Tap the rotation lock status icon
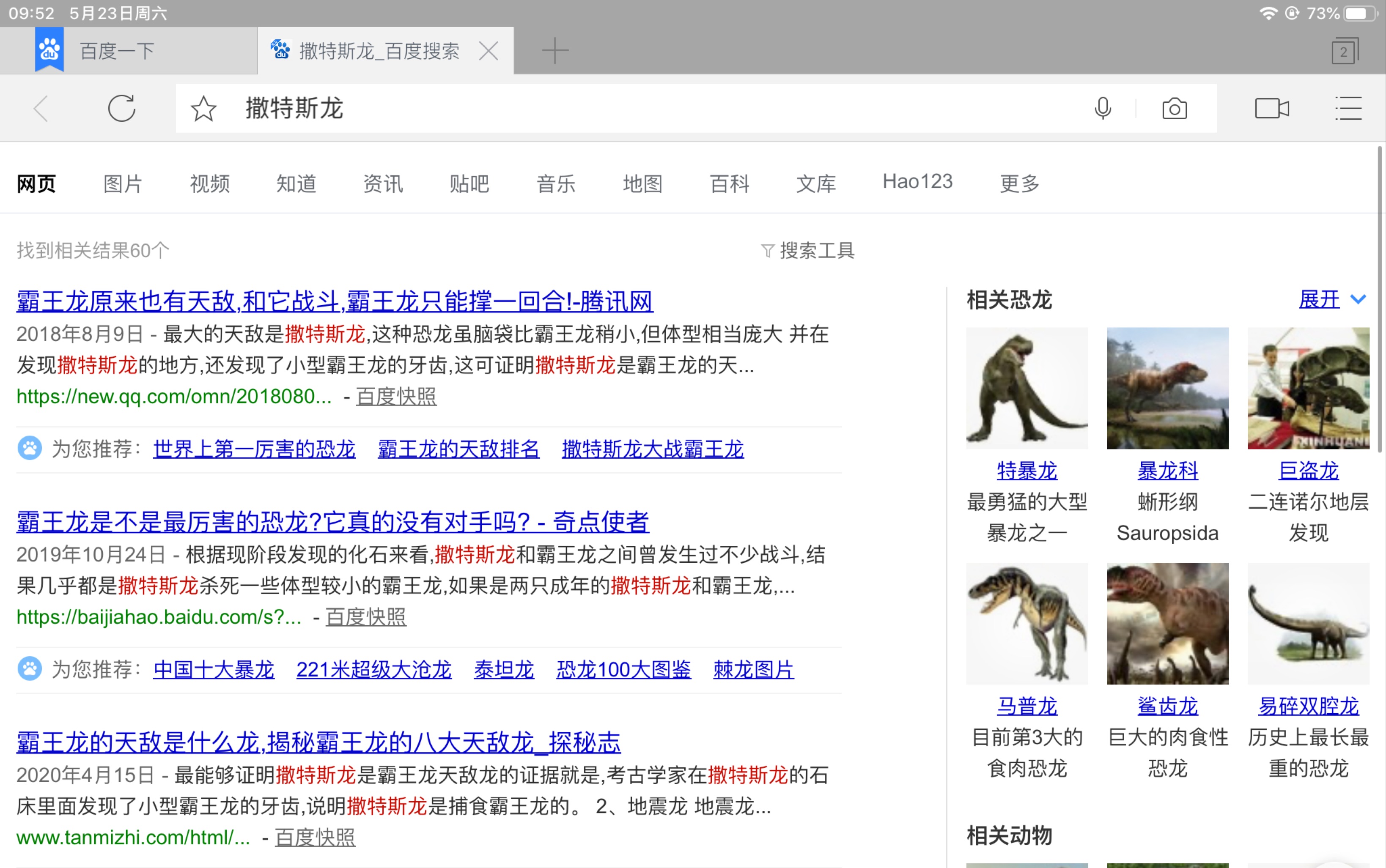 (x=1292, y=13)
